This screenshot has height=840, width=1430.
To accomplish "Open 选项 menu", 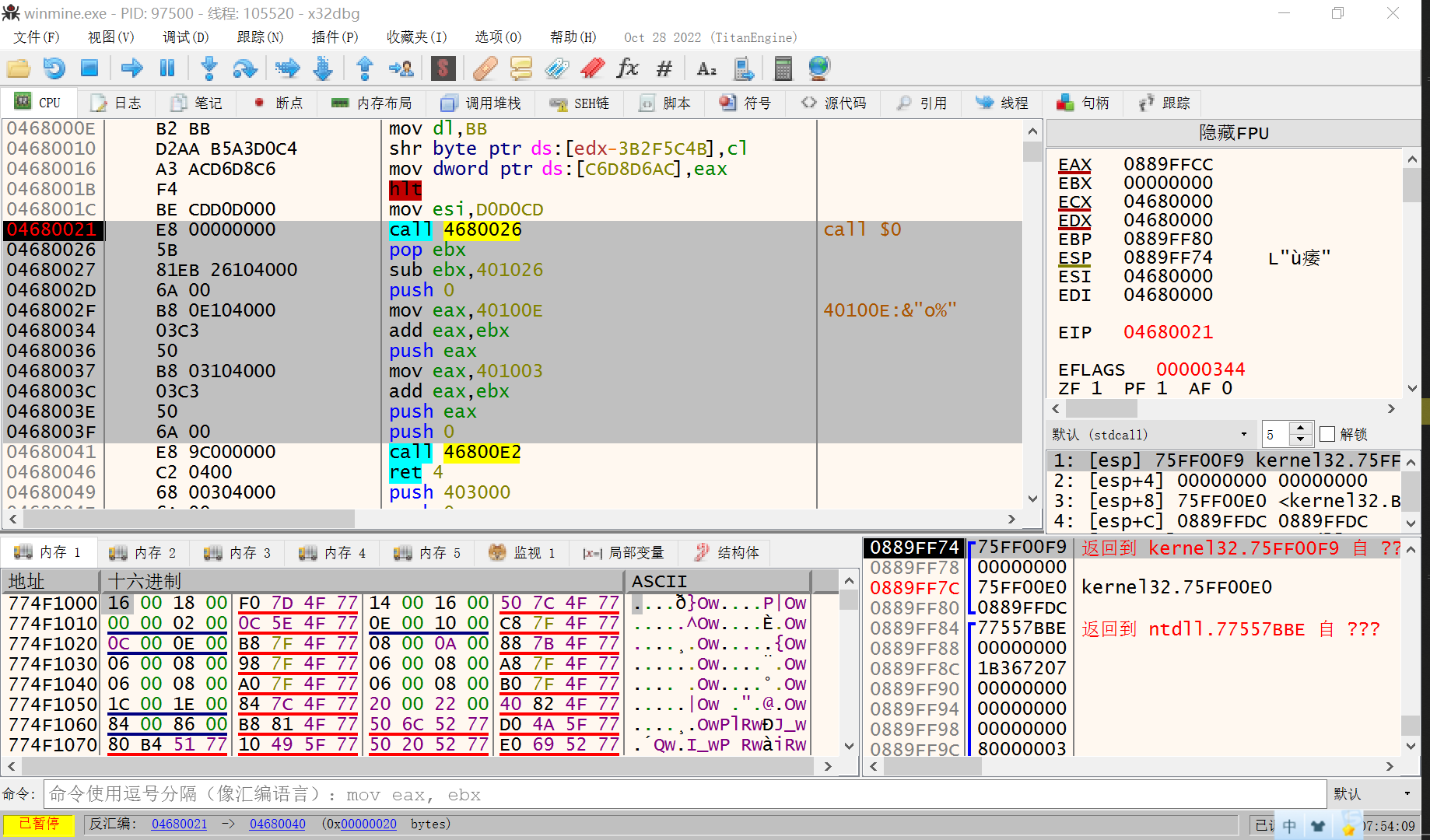I will coord(498,37).
